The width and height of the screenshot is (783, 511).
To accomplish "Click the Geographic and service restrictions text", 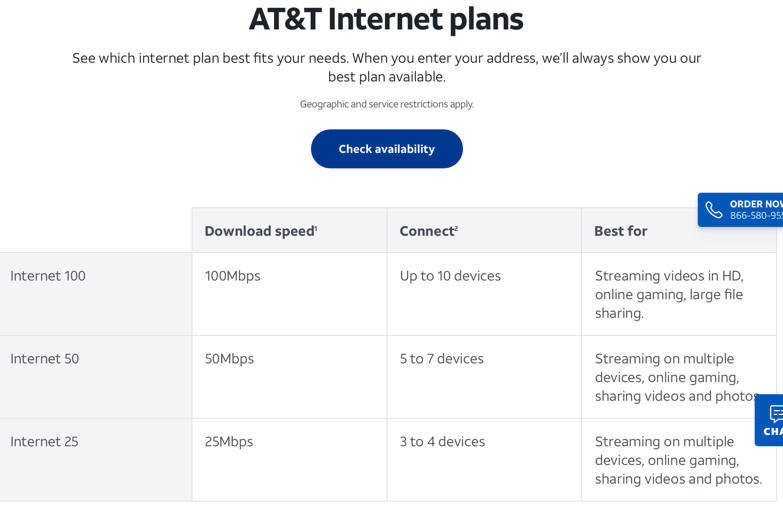I will coord(387,104).
